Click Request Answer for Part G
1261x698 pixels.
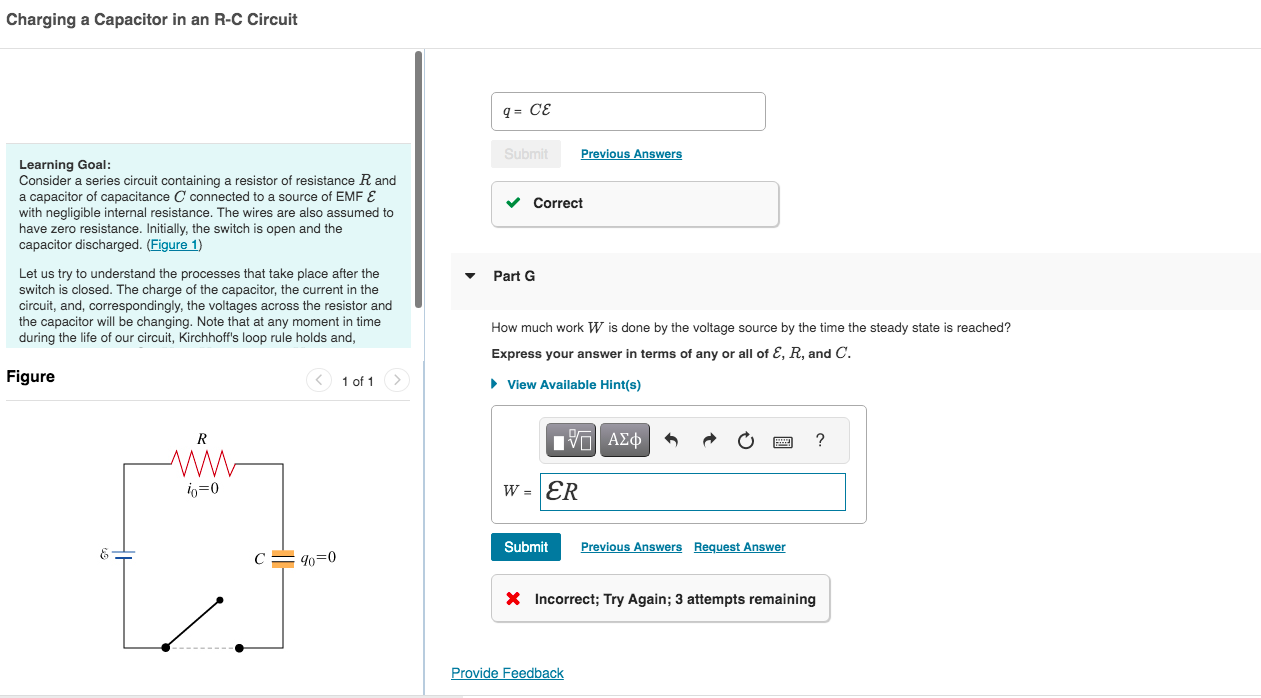tap(739, 547)
